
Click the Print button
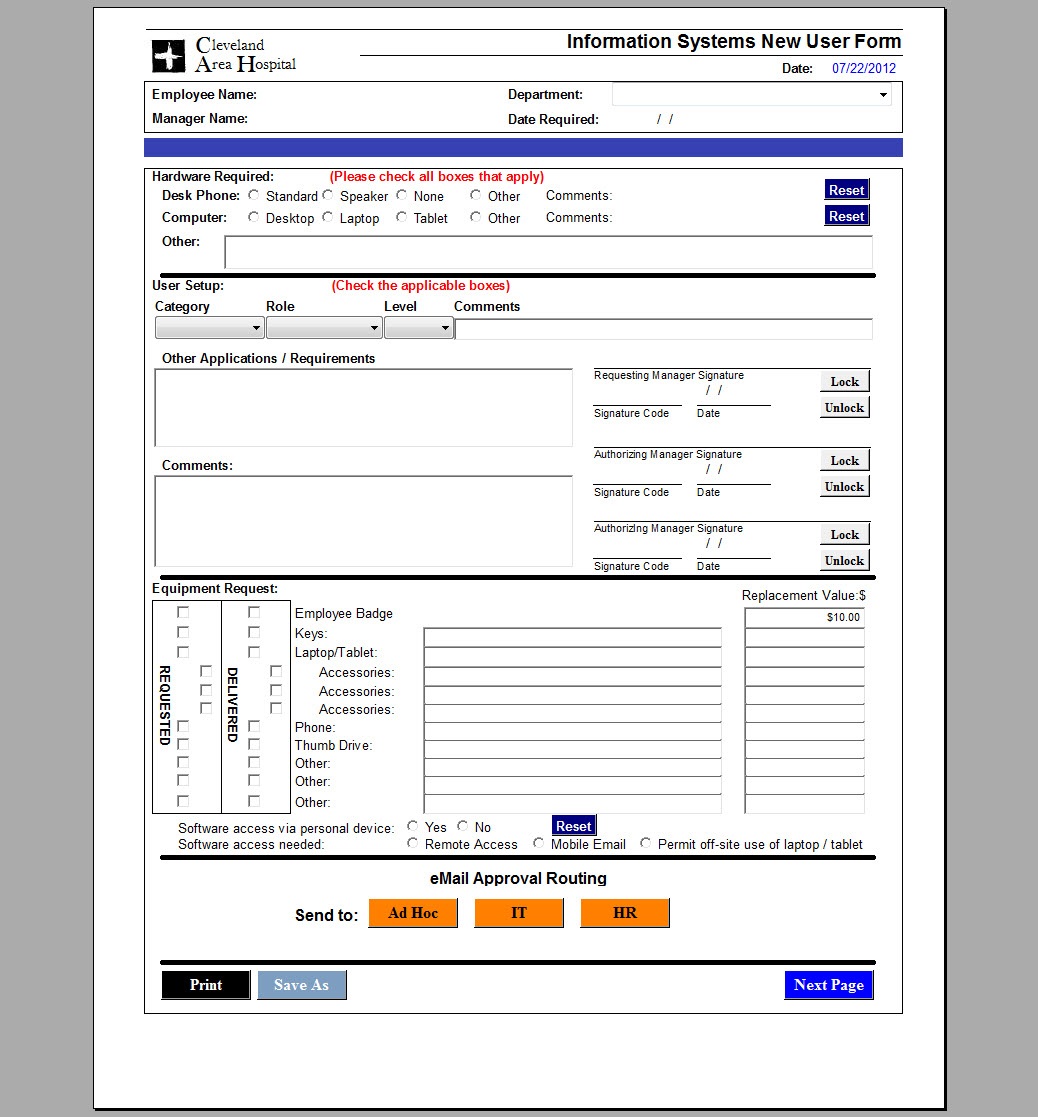coord(206,985)
